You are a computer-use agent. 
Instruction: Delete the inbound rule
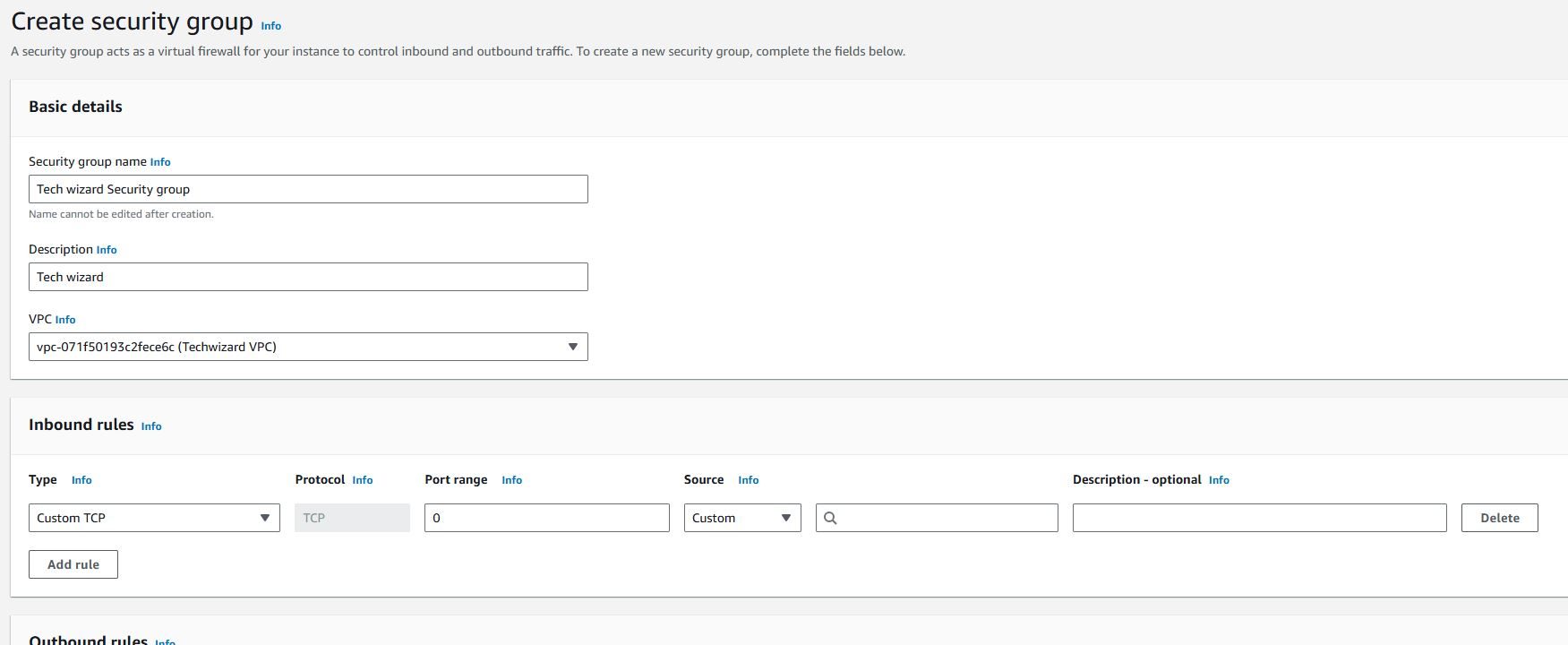1500,518
